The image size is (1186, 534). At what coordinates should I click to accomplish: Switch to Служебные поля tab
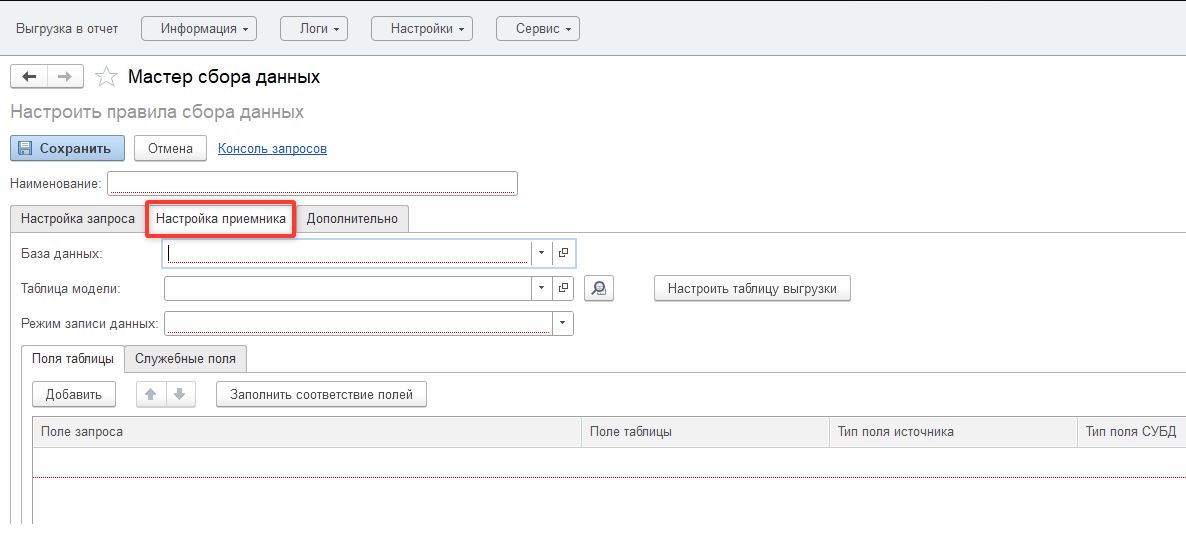[x=186, y=358]
